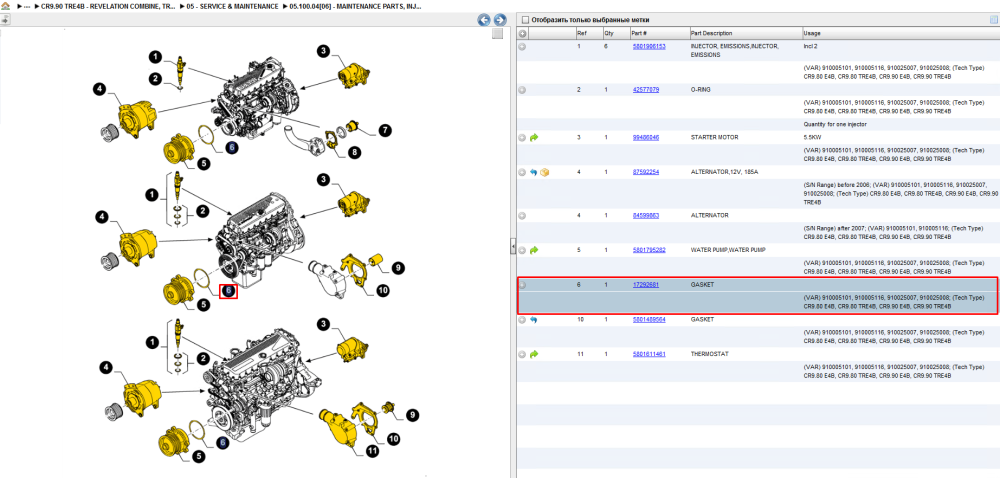
Task: Open part number link 87592254
Action: tap(645, 172)
